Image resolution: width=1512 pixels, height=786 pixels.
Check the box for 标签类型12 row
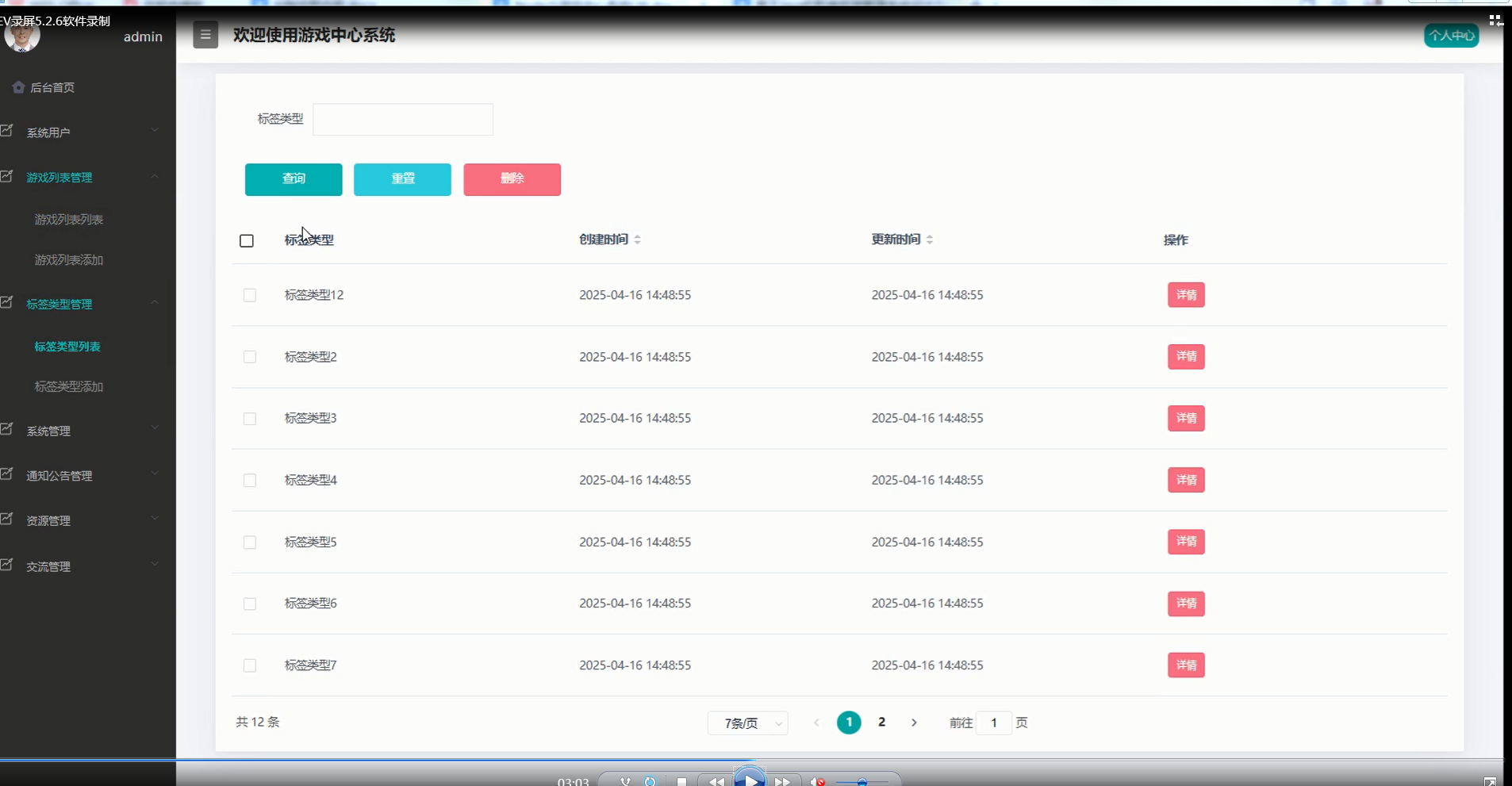[250, 295]
